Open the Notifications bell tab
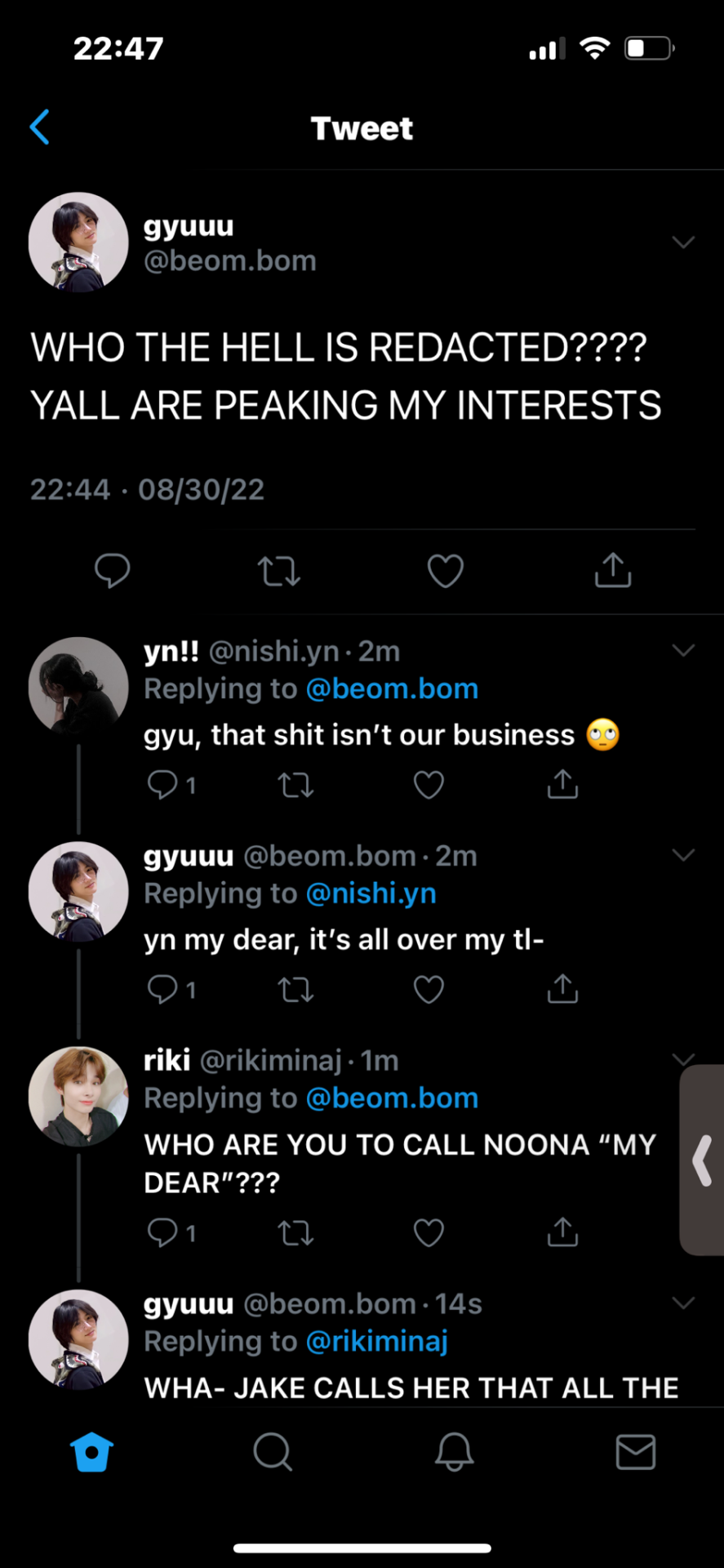Screen dimensions: 724x1568 pos(454,1452)
